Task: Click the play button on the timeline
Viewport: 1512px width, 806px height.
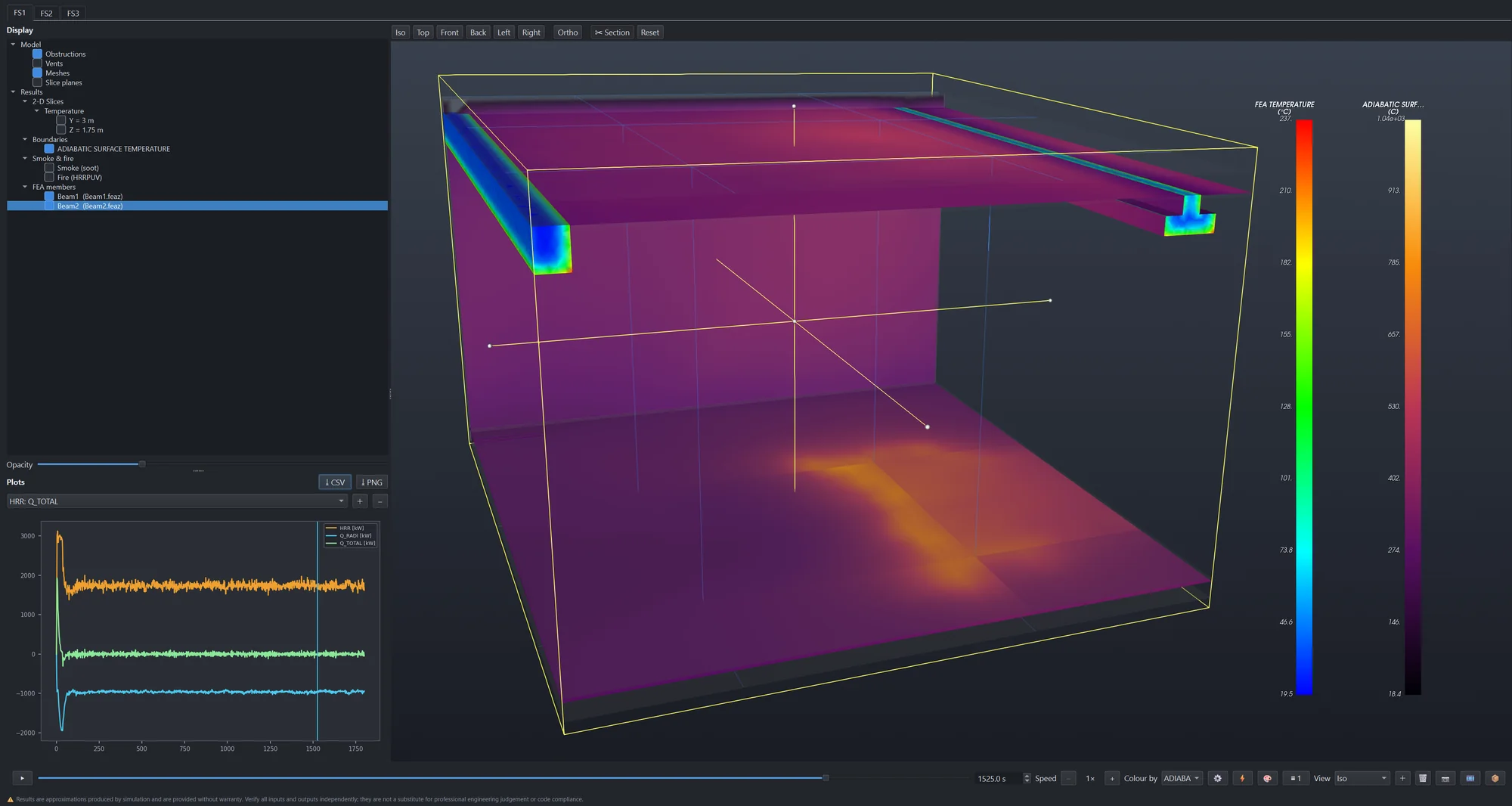Action: click(23, 778)
